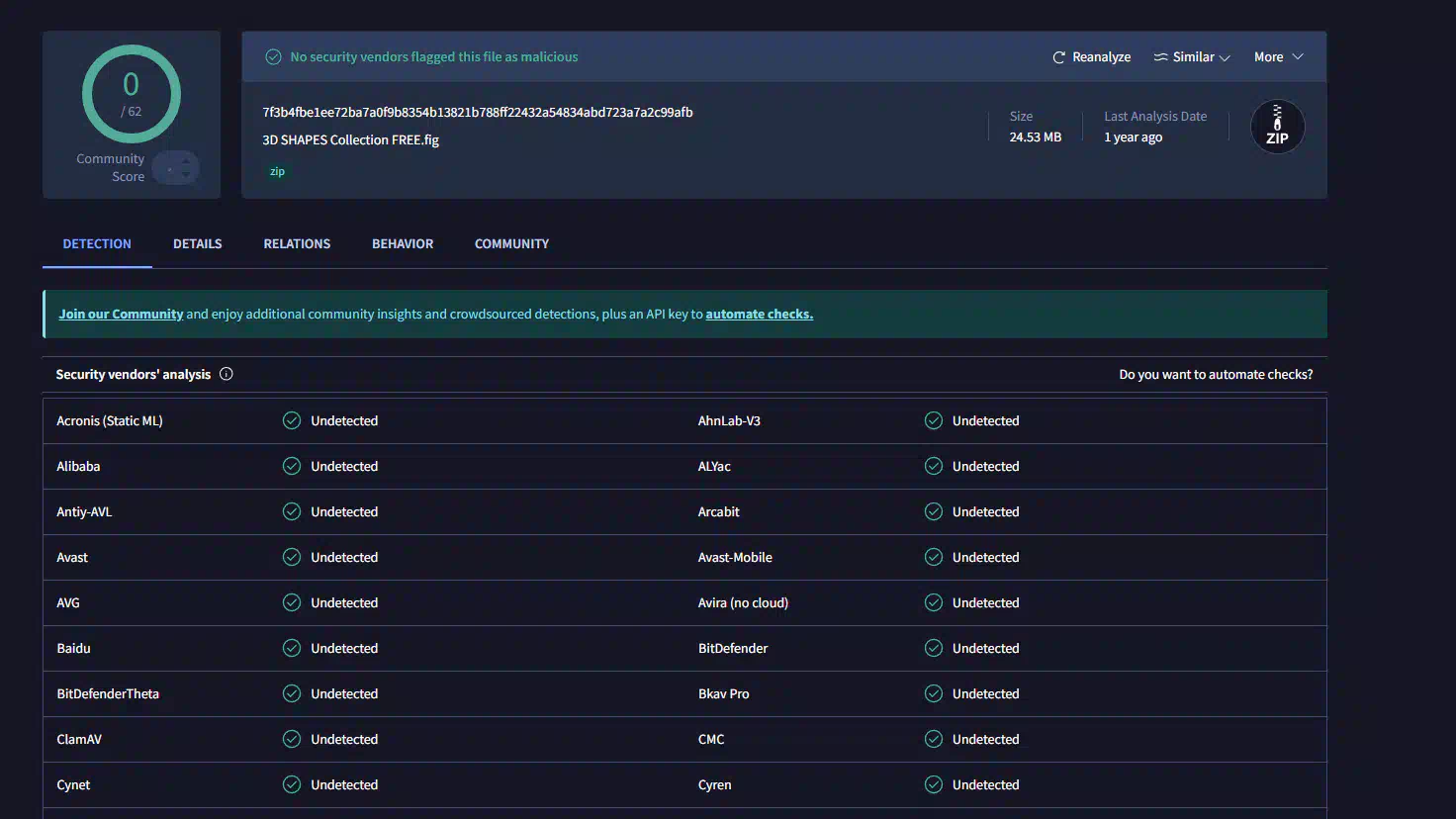Click the ClamAV undetected checkmark icon
The width and height of the screenshot is (1456, 819).
(x=292, y=739)
